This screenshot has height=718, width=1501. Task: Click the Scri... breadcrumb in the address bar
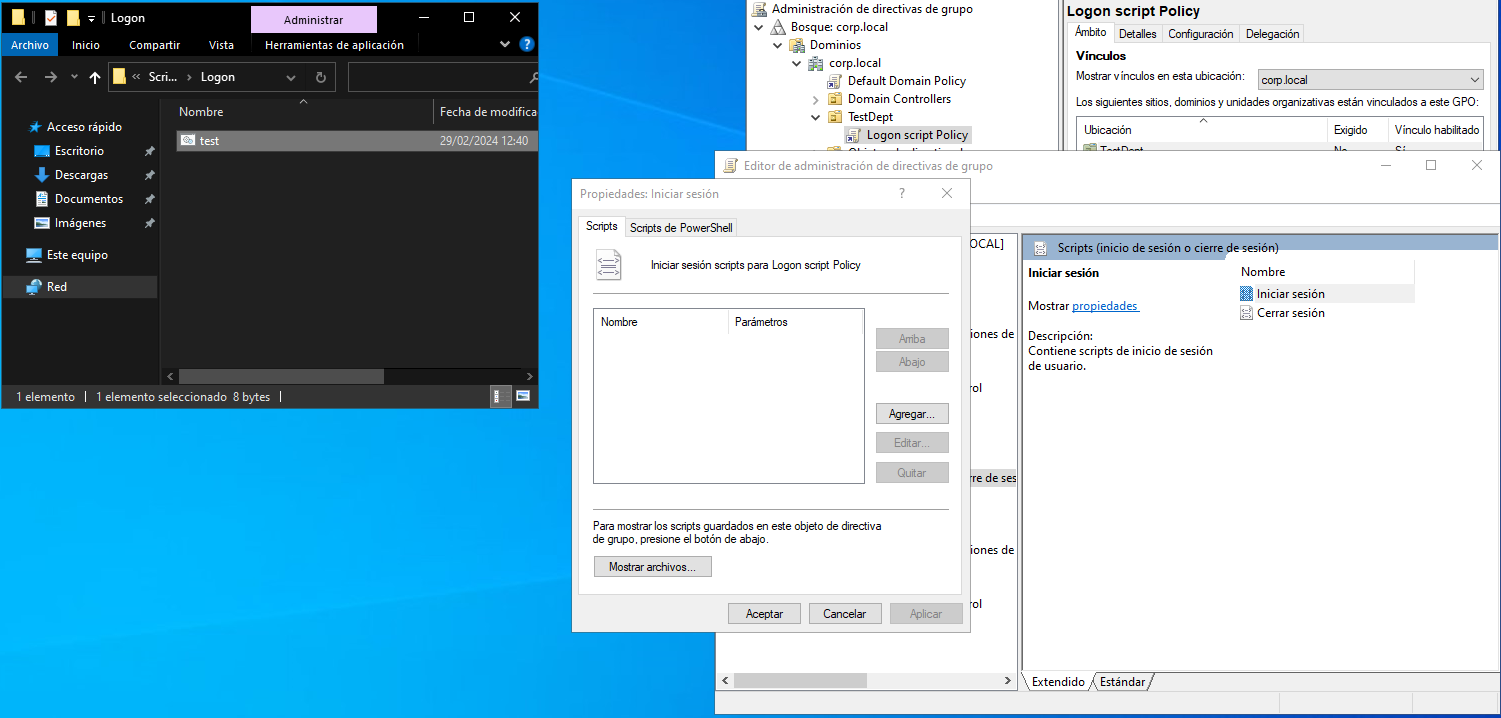162,77
